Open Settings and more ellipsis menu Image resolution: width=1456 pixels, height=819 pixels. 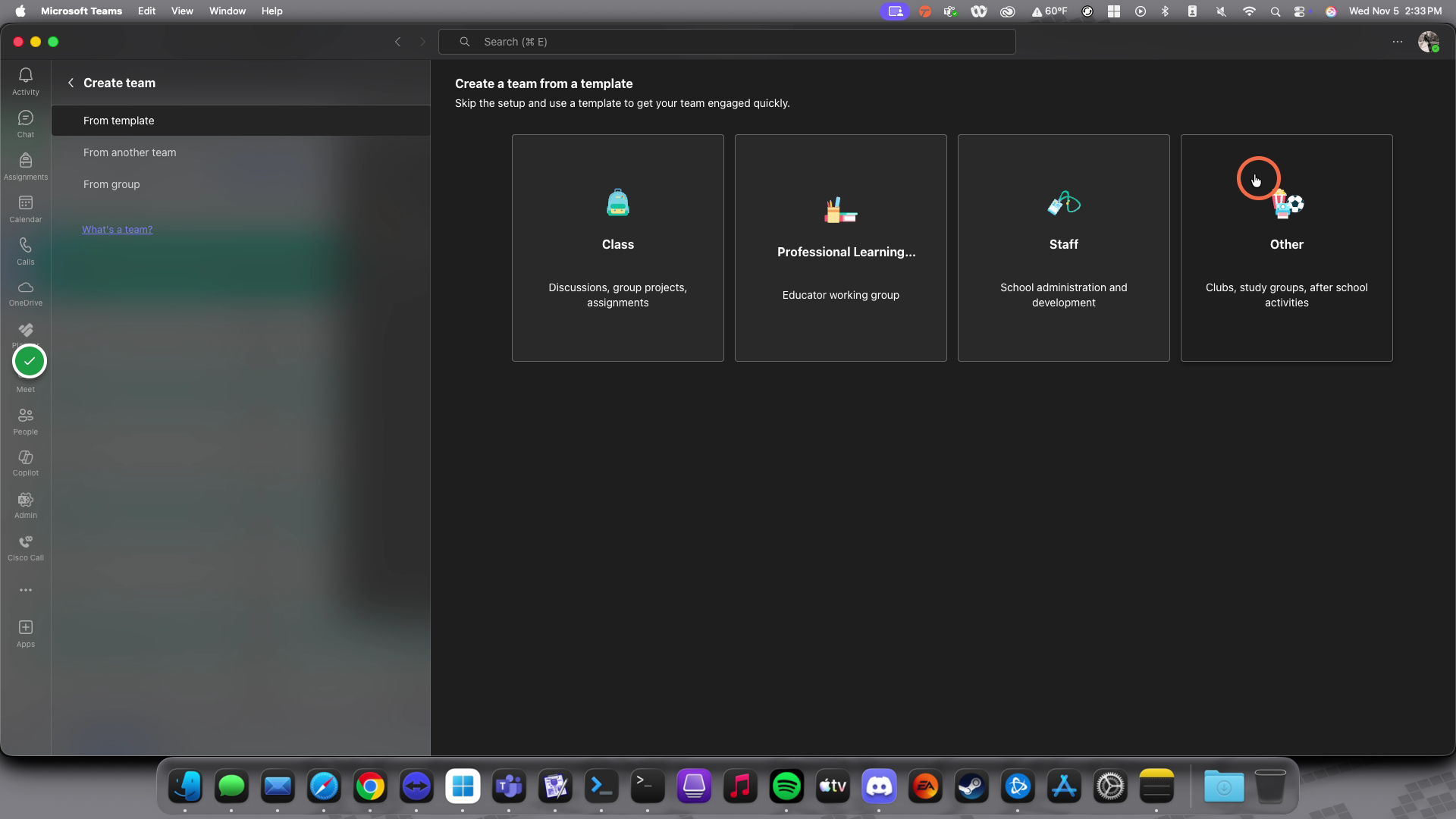coord(1398,42)
